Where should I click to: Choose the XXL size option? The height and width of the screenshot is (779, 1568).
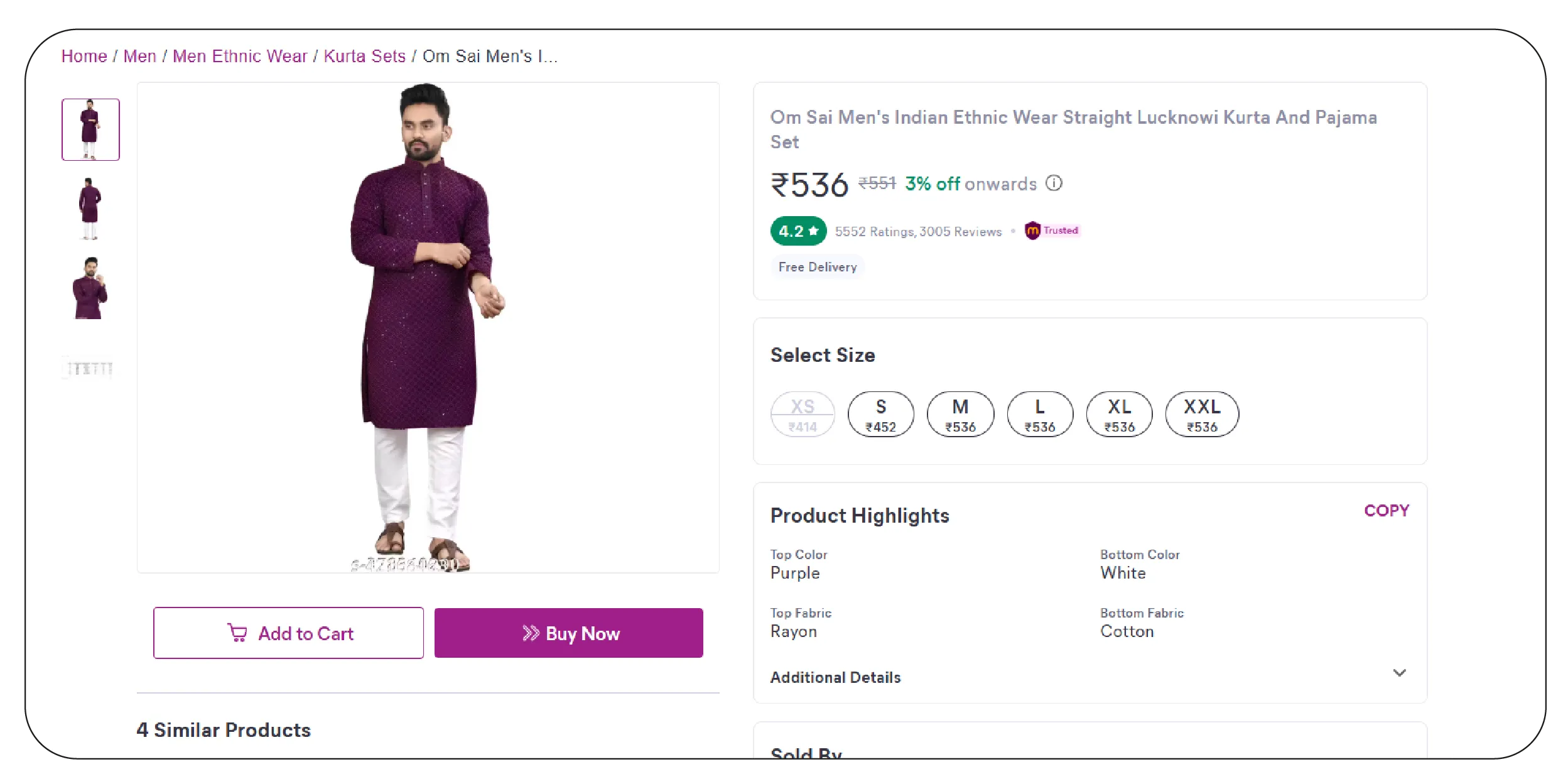pos(1201,415)
